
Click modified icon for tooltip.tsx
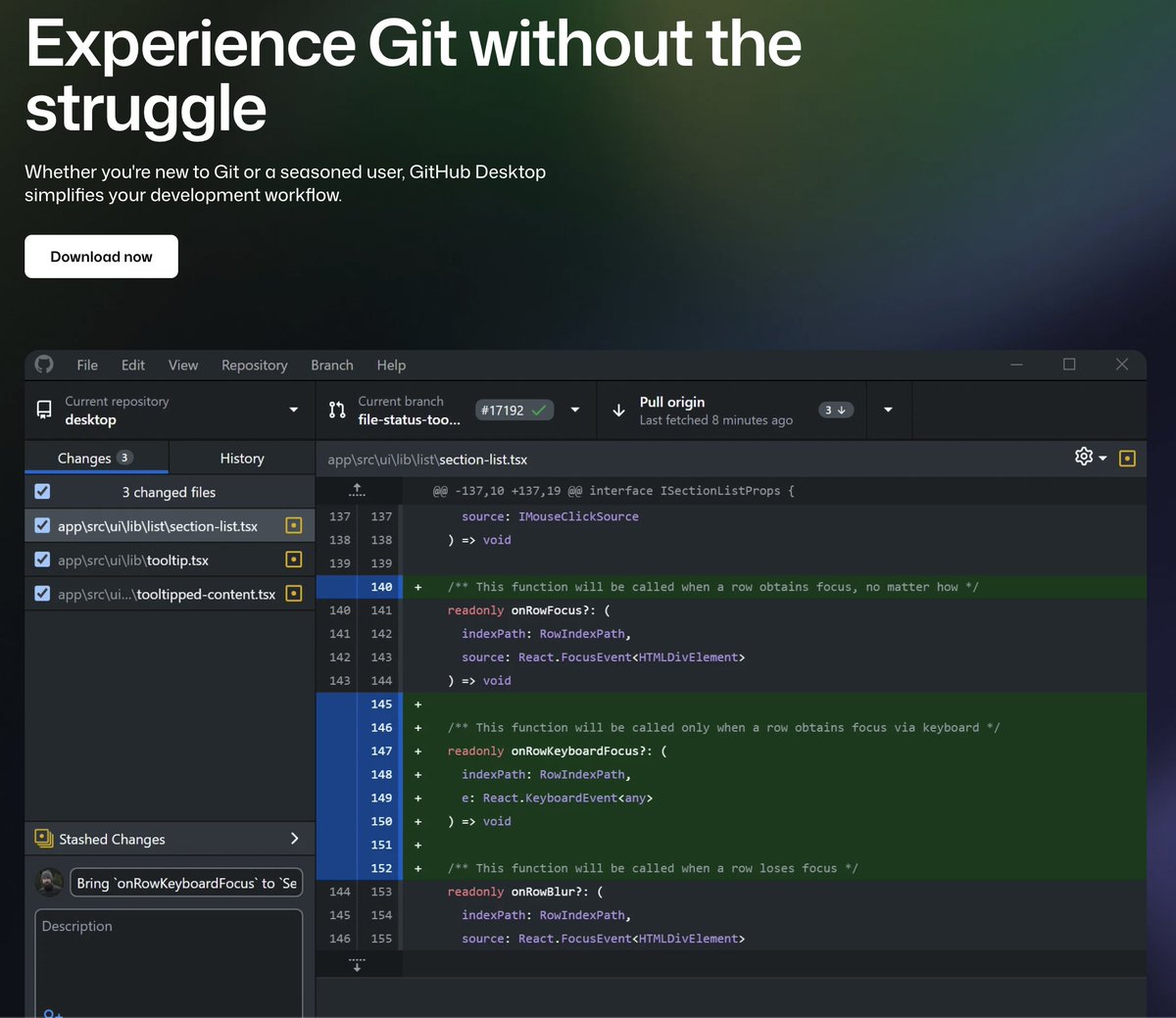pyautogui.click(x=293, y=559)
